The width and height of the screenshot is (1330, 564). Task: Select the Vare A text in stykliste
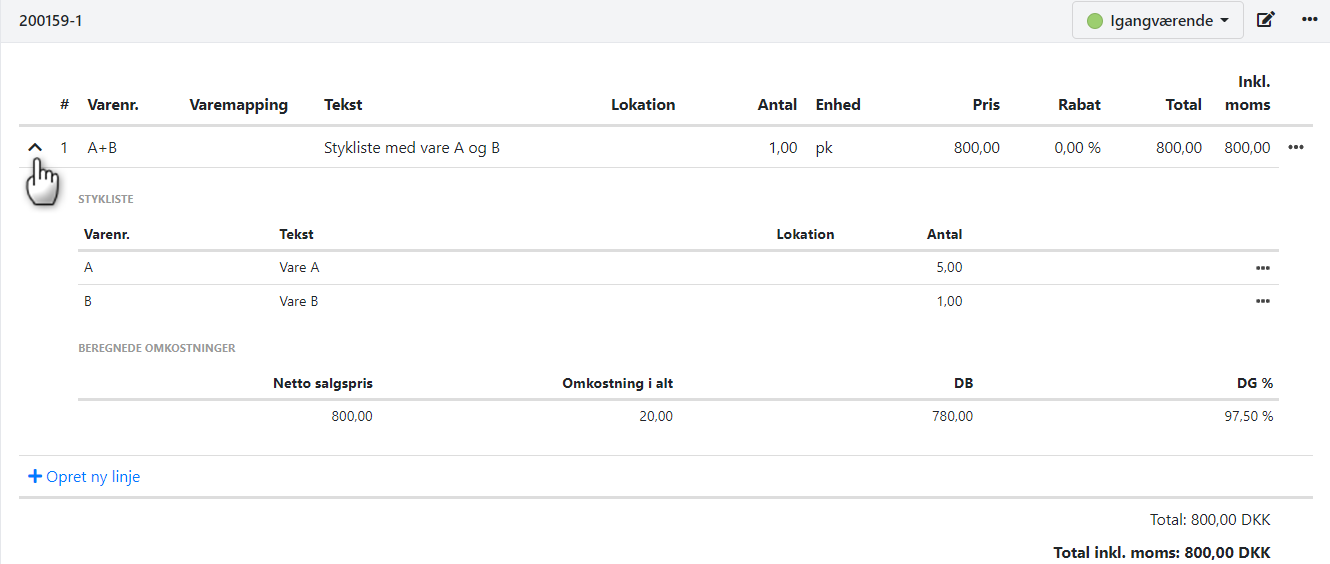[x=299, y=268]
